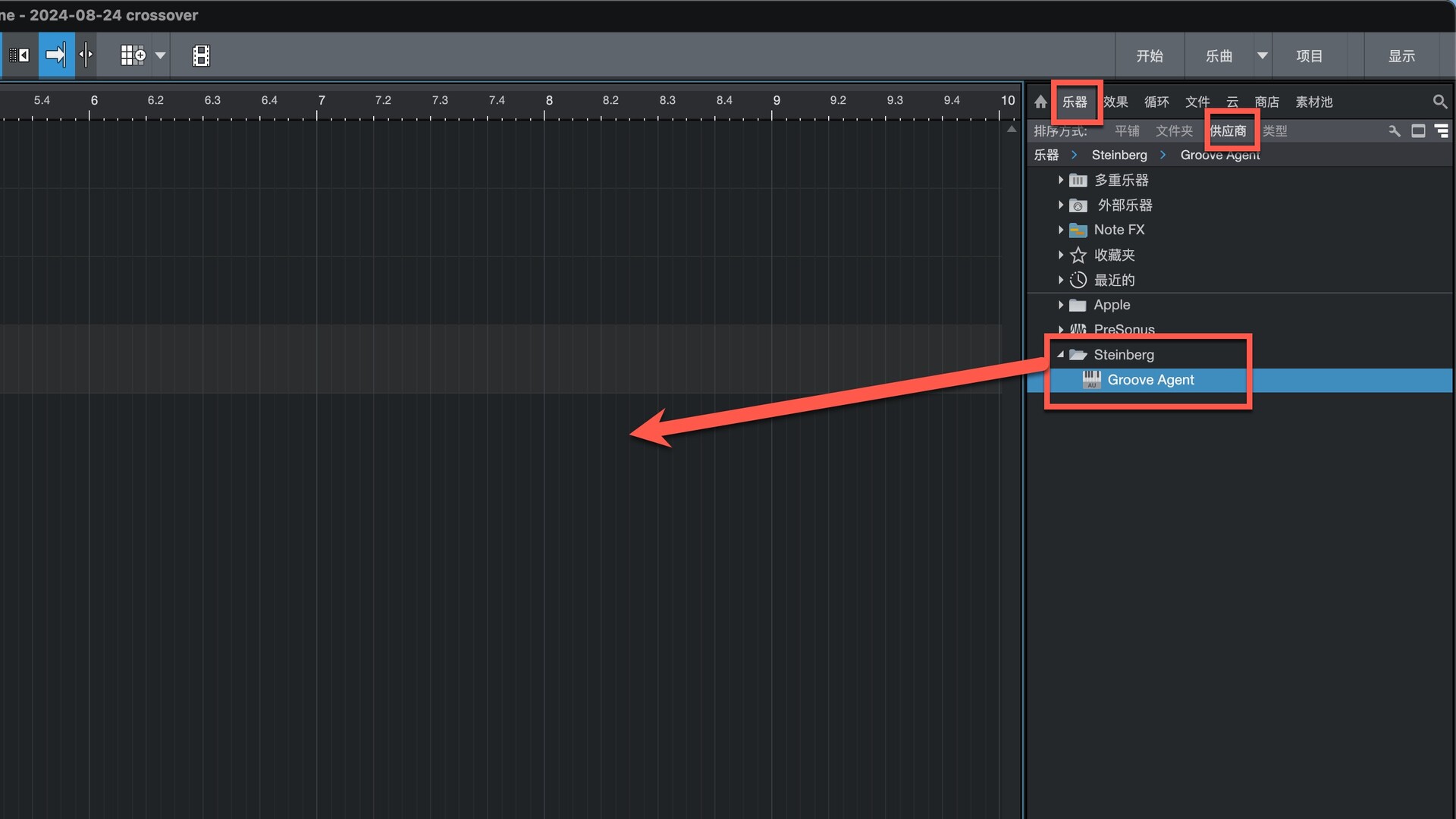Collapse the Steinberg folder
The height and width of the screenshot is (819, 1456).
pos(1060,355)
